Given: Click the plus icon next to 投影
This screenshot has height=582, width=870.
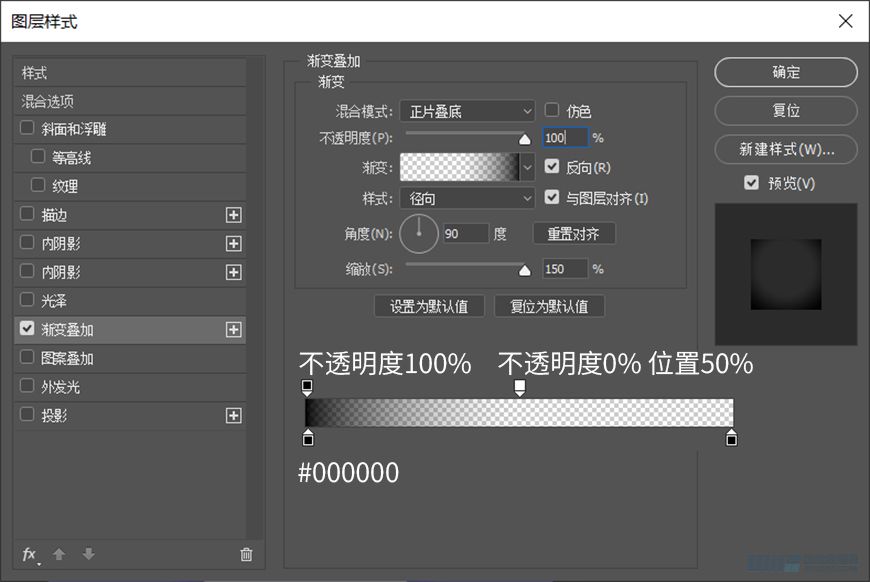Looking at the screenshot, I should [233, 415].
